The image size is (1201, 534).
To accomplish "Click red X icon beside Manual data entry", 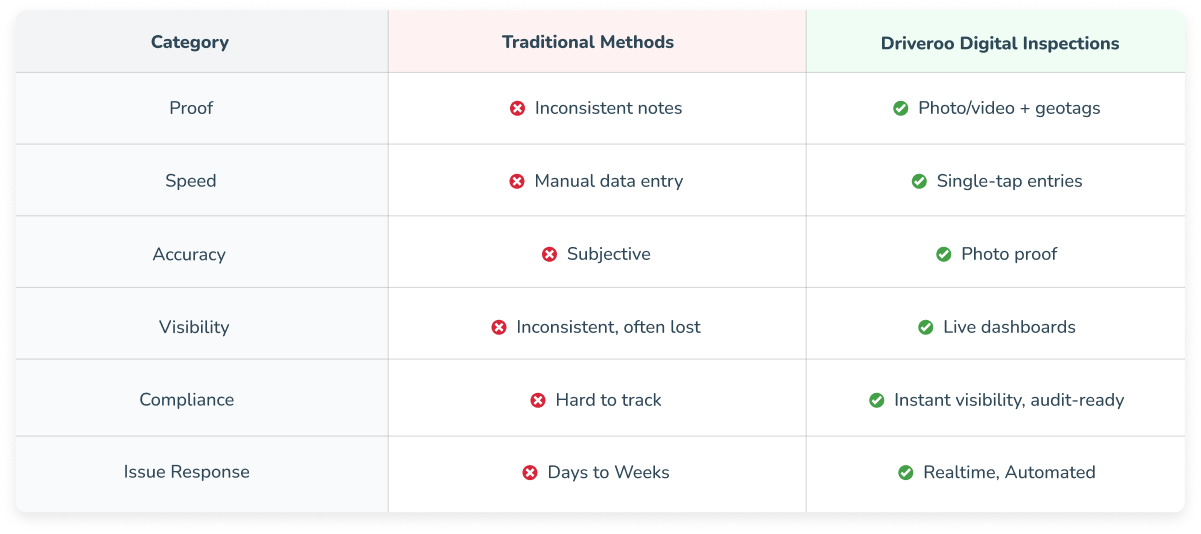I will coord(517,181).
